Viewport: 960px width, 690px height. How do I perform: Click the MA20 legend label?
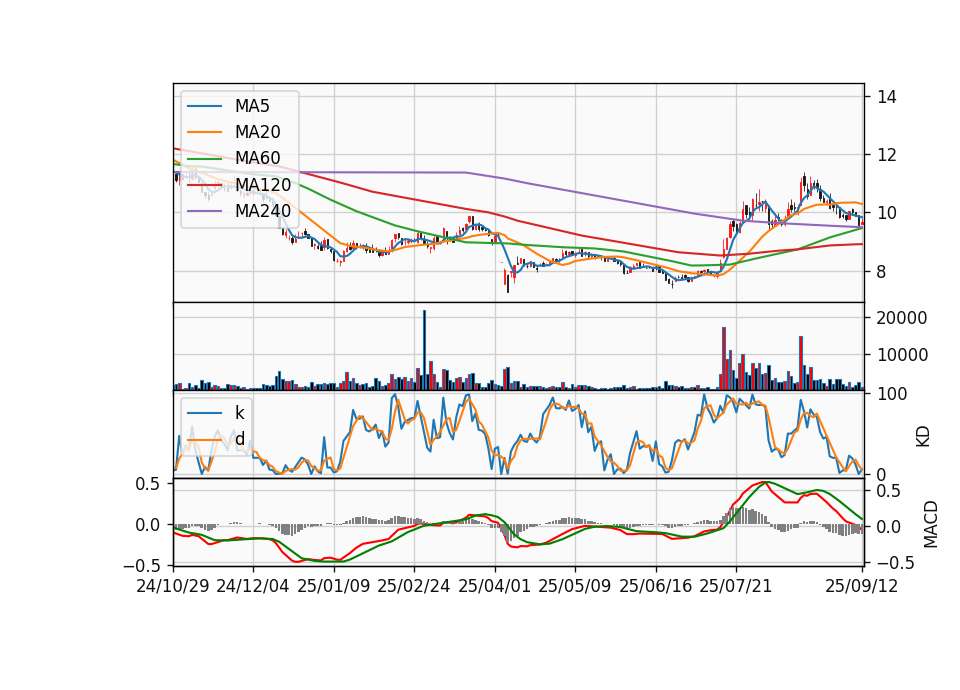click(x=257, y=132)
